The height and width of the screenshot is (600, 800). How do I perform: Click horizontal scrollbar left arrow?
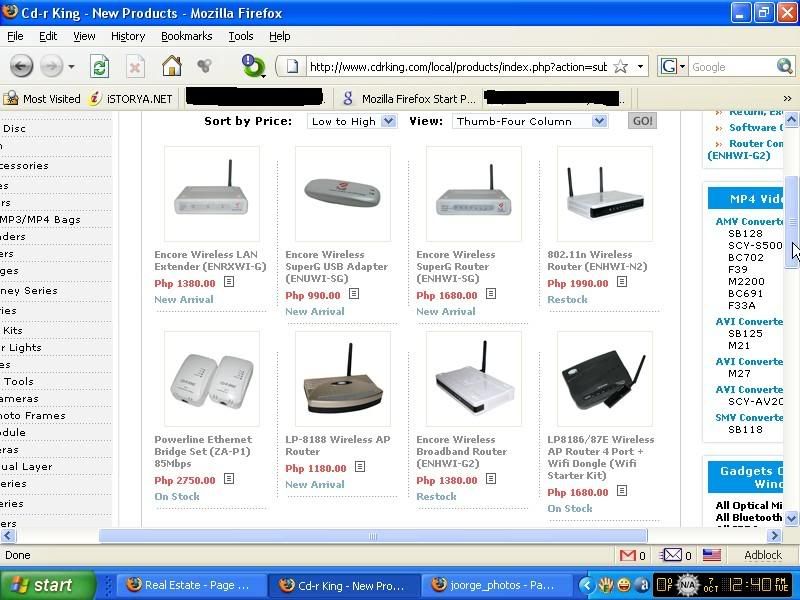(x=8, y=535)
